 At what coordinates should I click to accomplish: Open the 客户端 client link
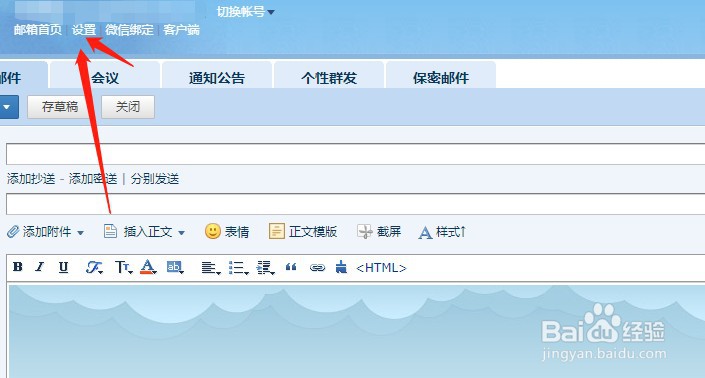pyautogui.click(x=182, y=30)
